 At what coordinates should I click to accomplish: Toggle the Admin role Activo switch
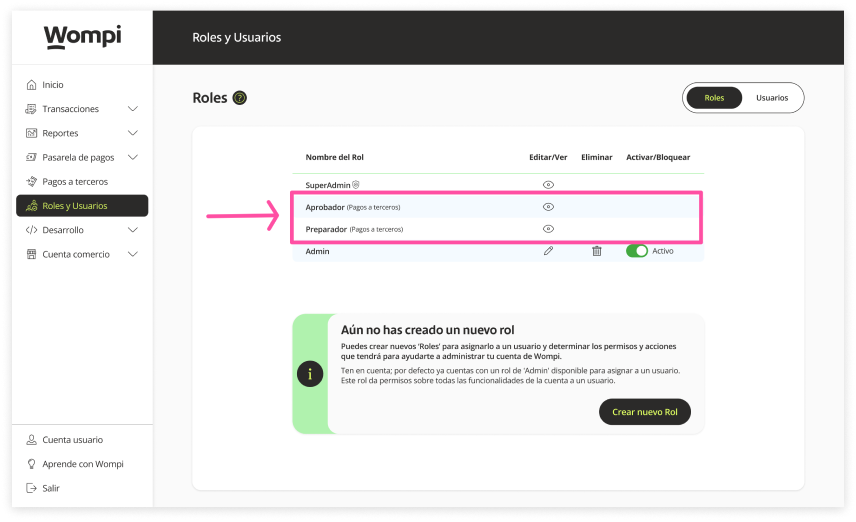tap(636, 251)
